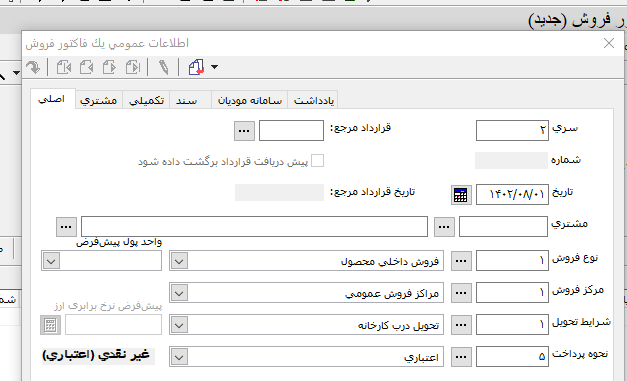
Task: Click the exchange rate input field
Action: 114,325
